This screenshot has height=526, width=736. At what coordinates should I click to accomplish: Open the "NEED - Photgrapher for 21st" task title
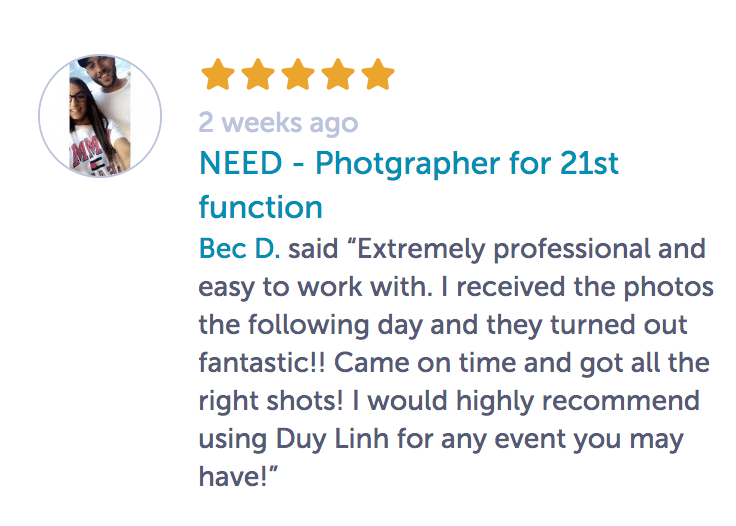[409, 163]
